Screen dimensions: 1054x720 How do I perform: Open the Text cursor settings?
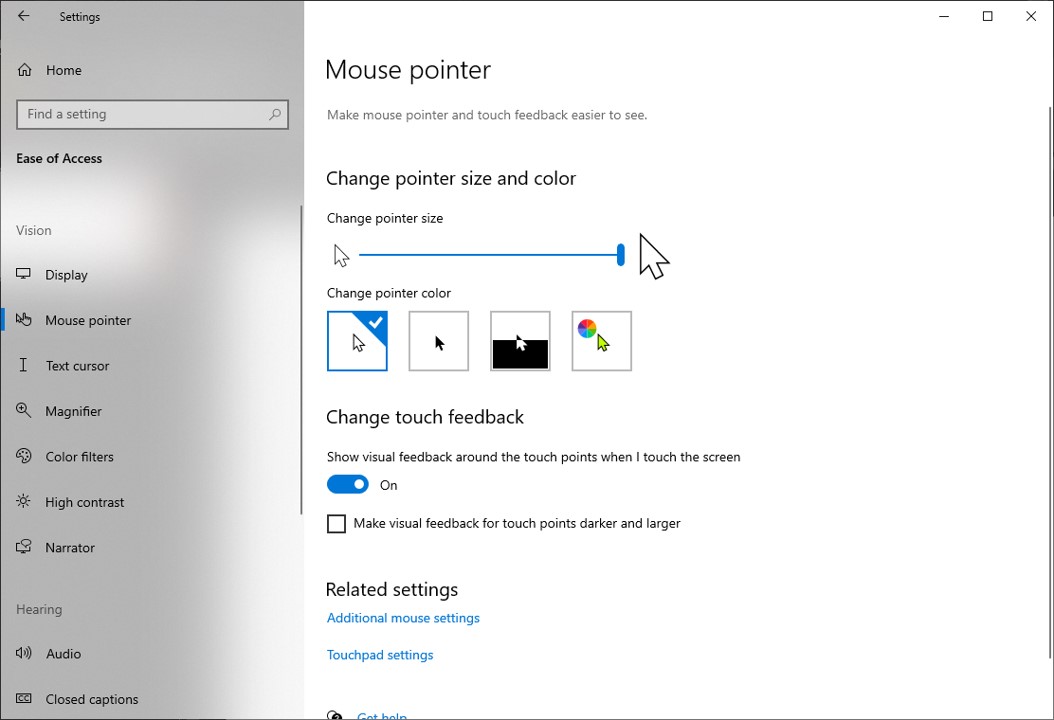(77, 366)
